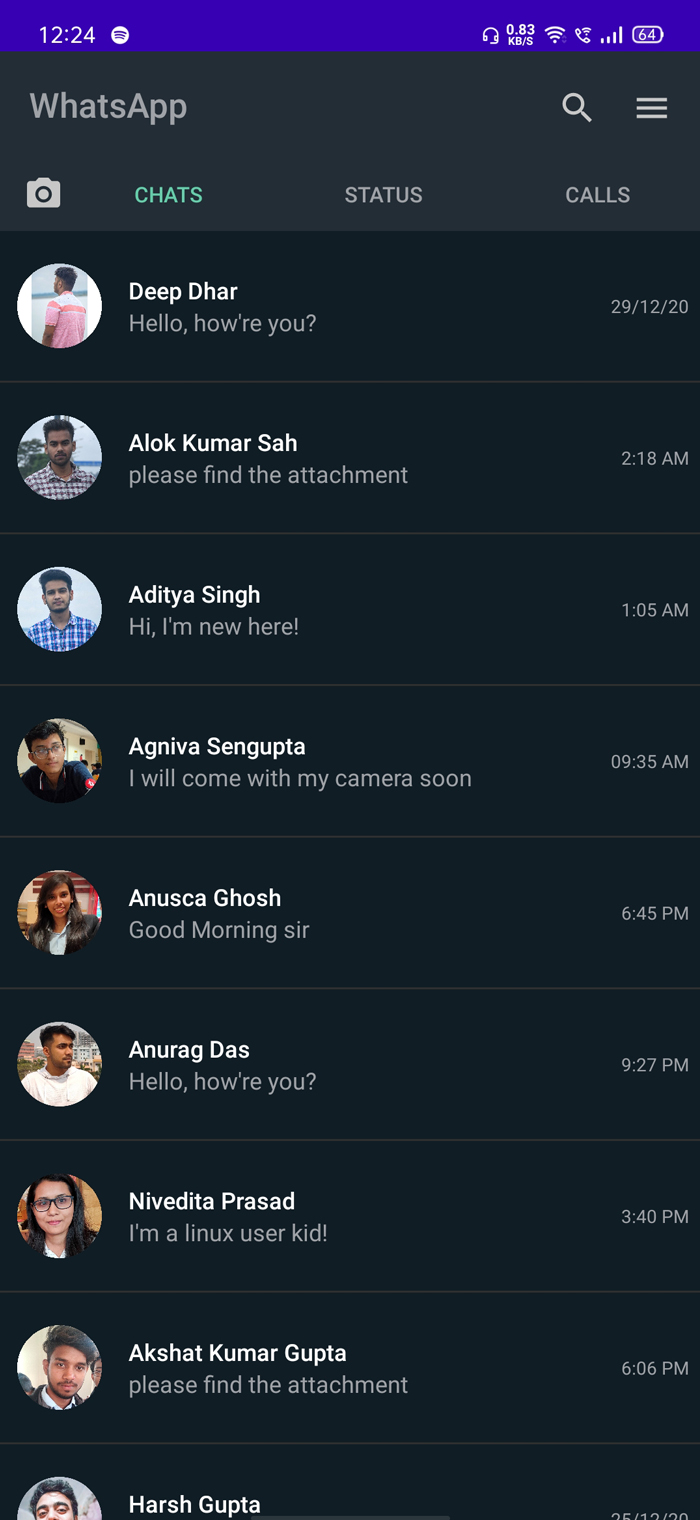Switch to the STATUS tab
Viewport: 700px width, 1520px height.
point(384,194)
